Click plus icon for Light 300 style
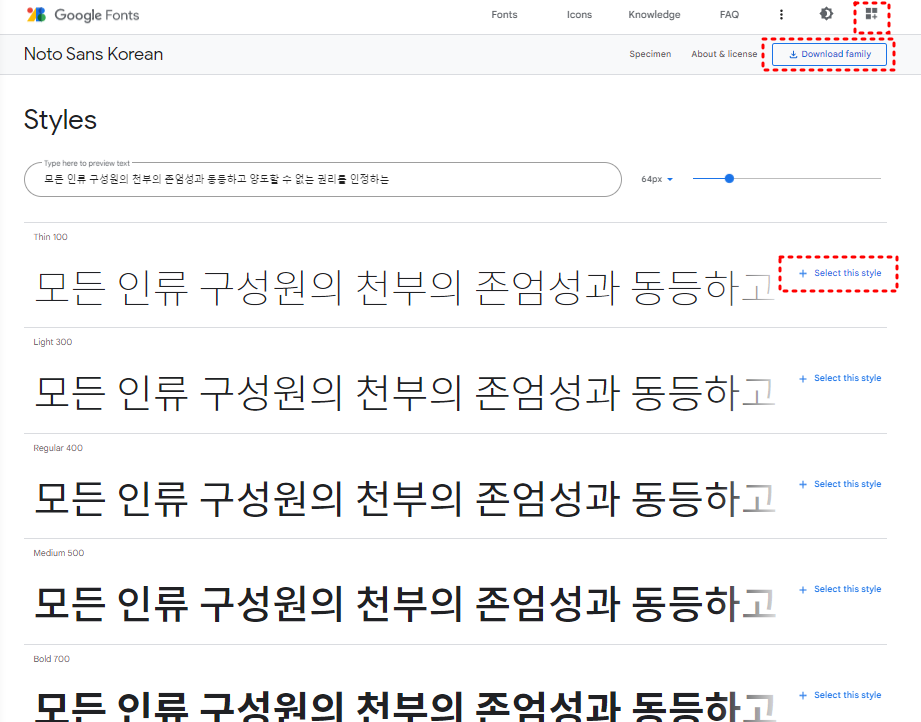This screenshot has height=722, width=921. [803, 379]
